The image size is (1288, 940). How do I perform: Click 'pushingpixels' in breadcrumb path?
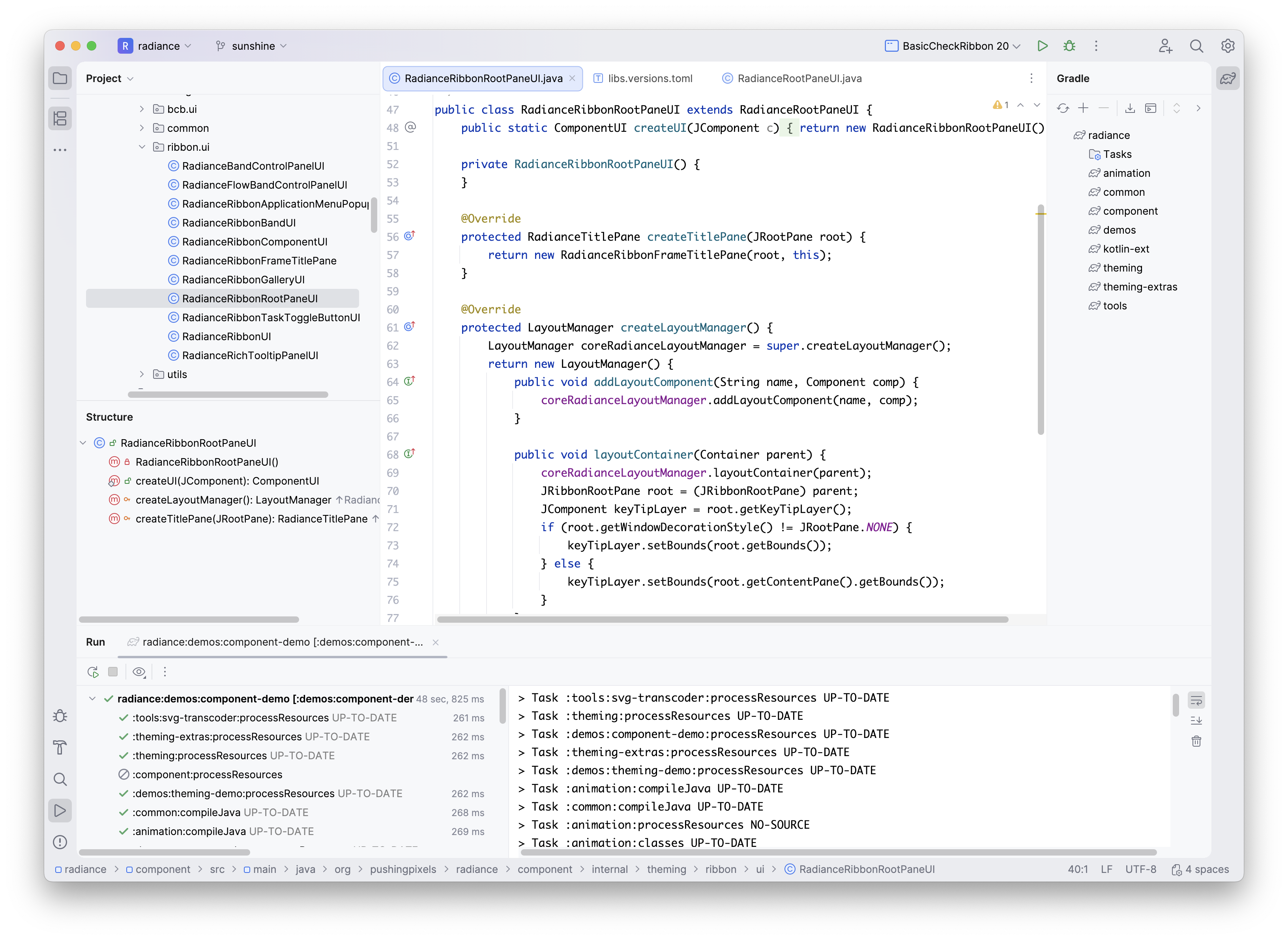click(x=403, y=869)
